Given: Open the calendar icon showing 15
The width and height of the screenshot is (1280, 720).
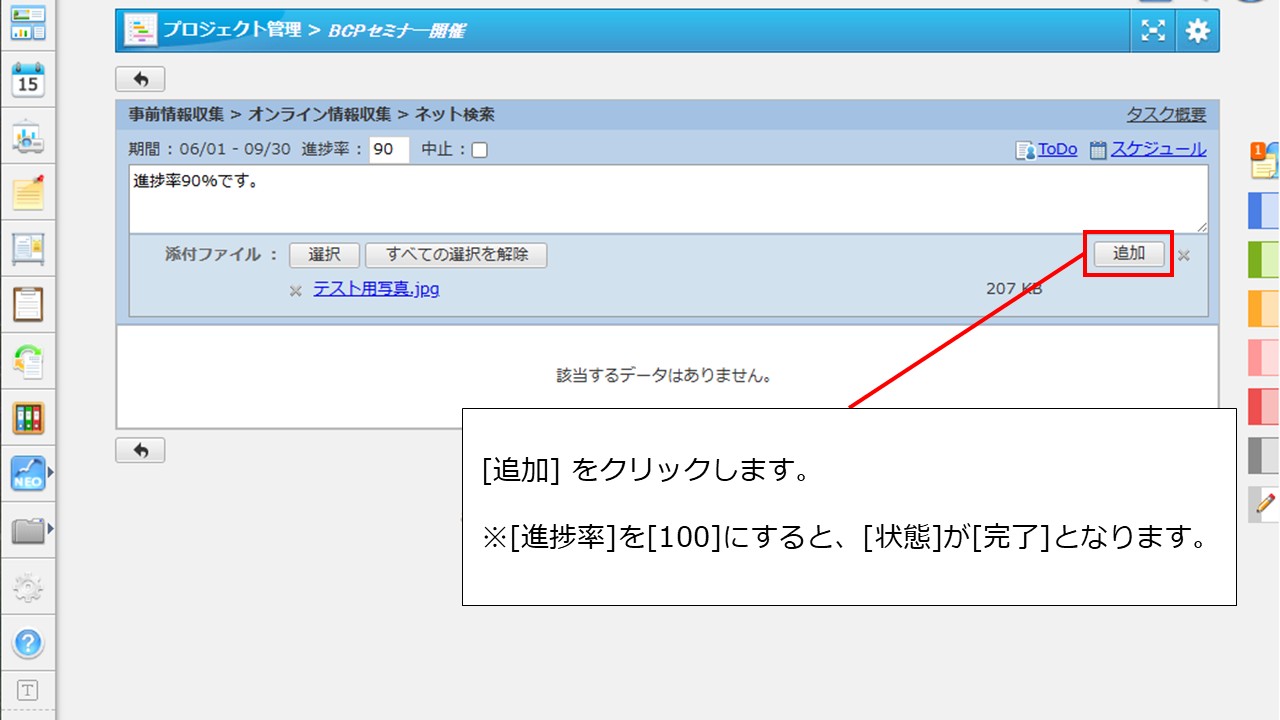Looking at the screenshot, I should coord(28,80).
